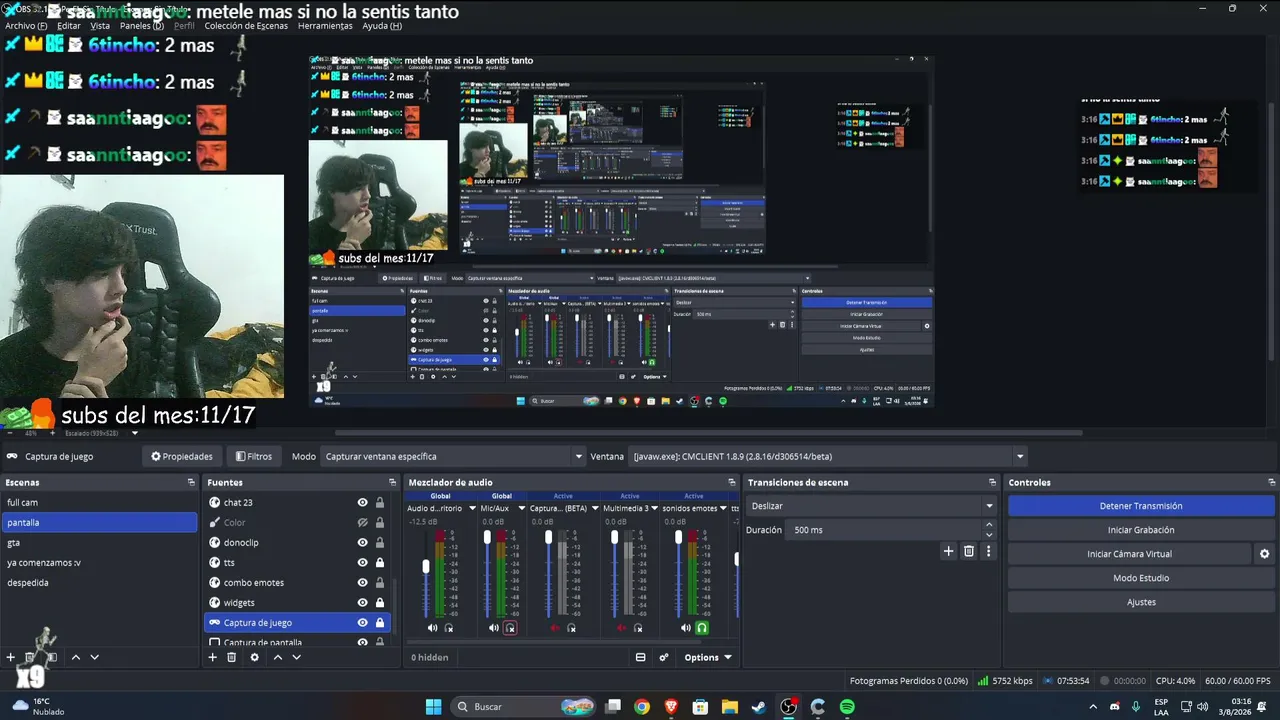Move selected source down in Fuentes

tap(296, 657)
